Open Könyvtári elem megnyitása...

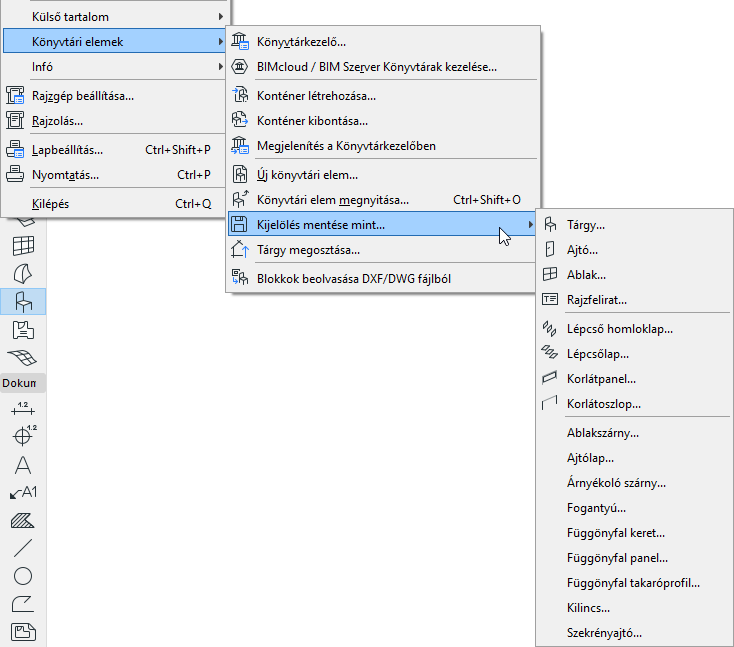point(382,200)
